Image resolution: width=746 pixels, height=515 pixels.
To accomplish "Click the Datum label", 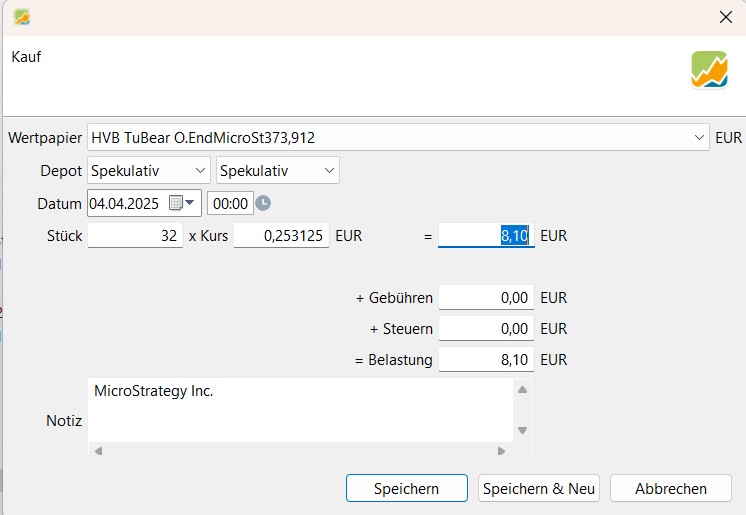I will pos(59,203).
